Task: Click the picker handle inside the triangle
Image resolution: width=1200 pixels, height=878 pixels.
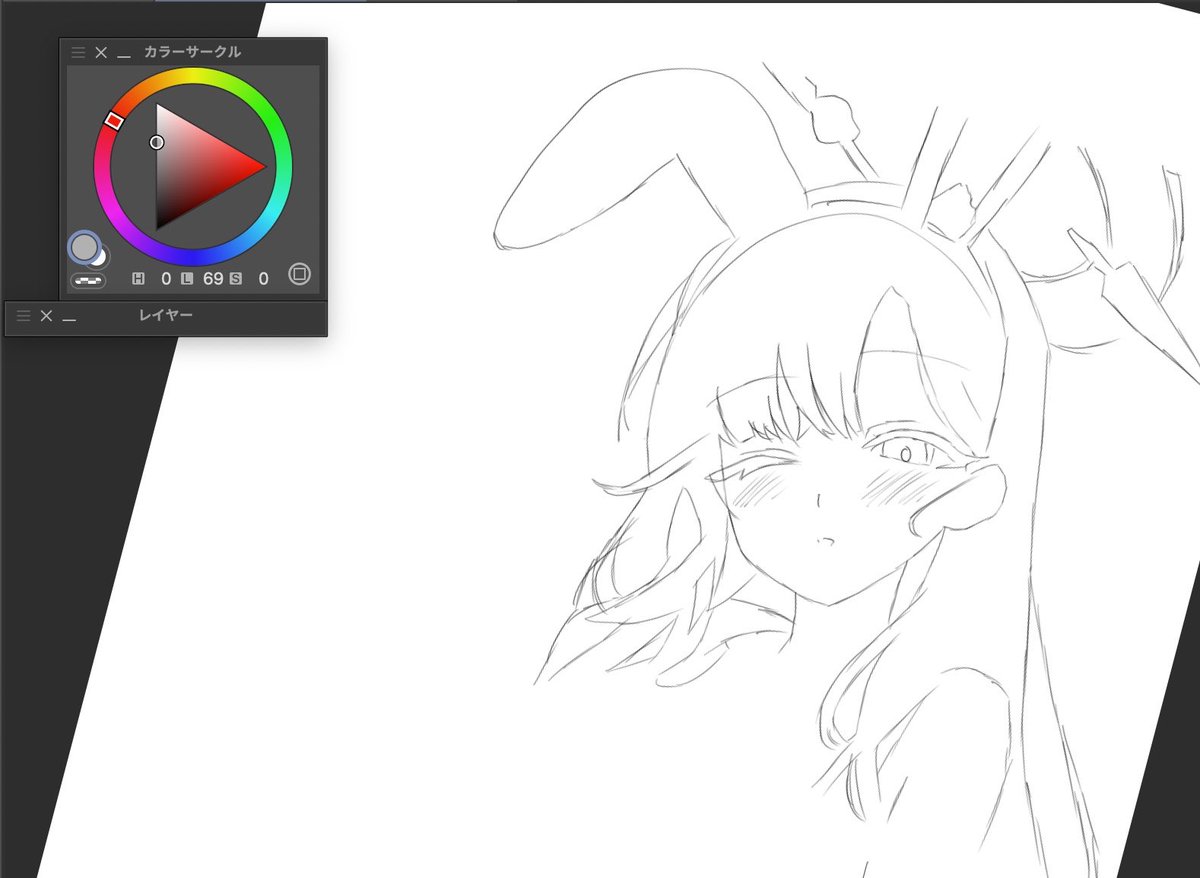Action: pyautogui.click(x=157, y=143)
